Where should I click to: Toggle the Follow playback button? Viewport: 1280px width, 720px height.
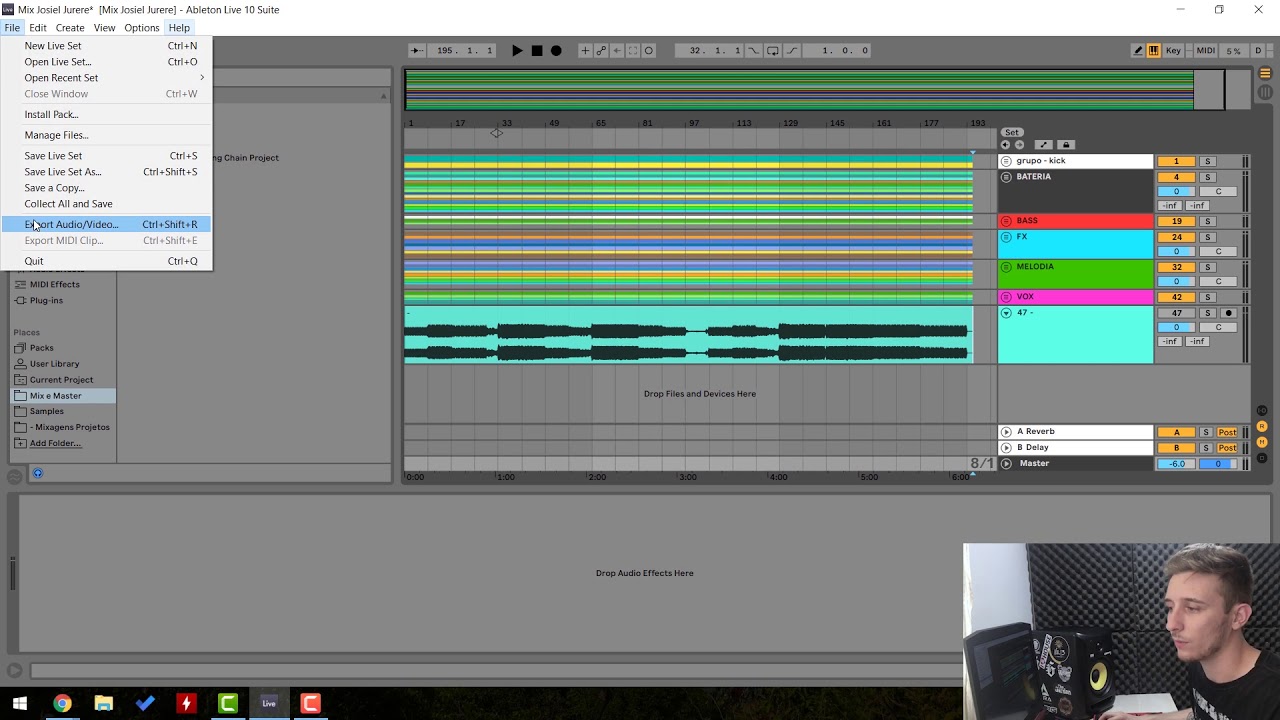416,50
